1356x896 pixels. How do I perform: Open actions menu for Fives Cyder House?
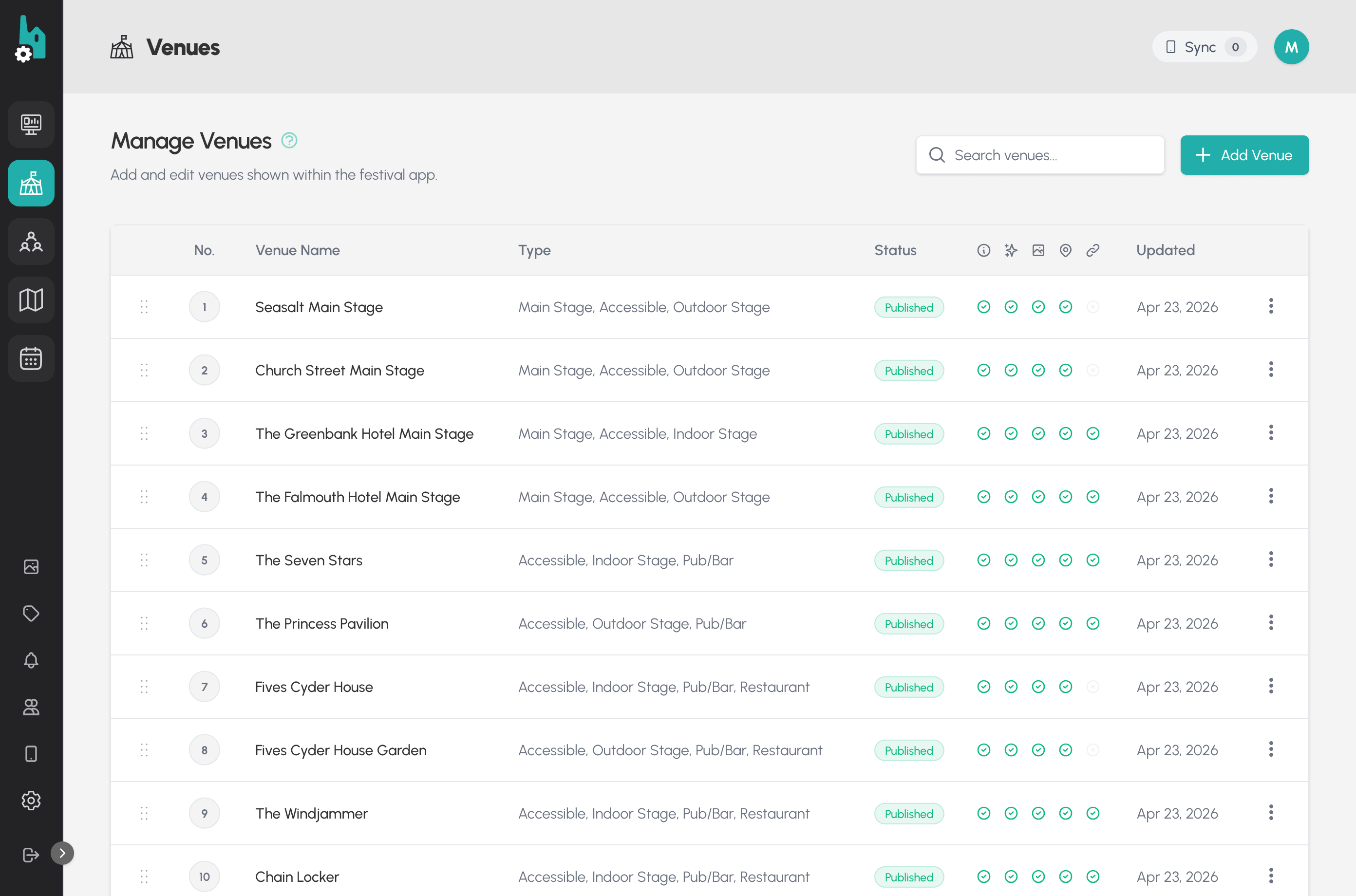click(x=1271, y=686)
